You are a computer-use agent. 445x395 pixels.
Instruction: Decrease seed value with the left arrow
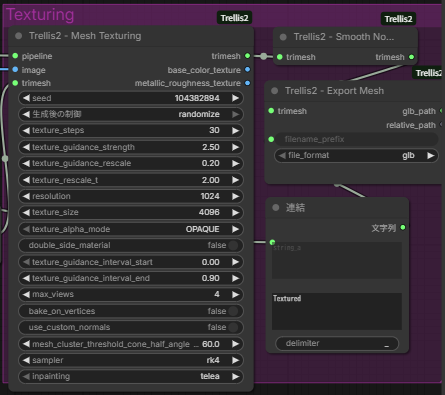pos(26,98)
